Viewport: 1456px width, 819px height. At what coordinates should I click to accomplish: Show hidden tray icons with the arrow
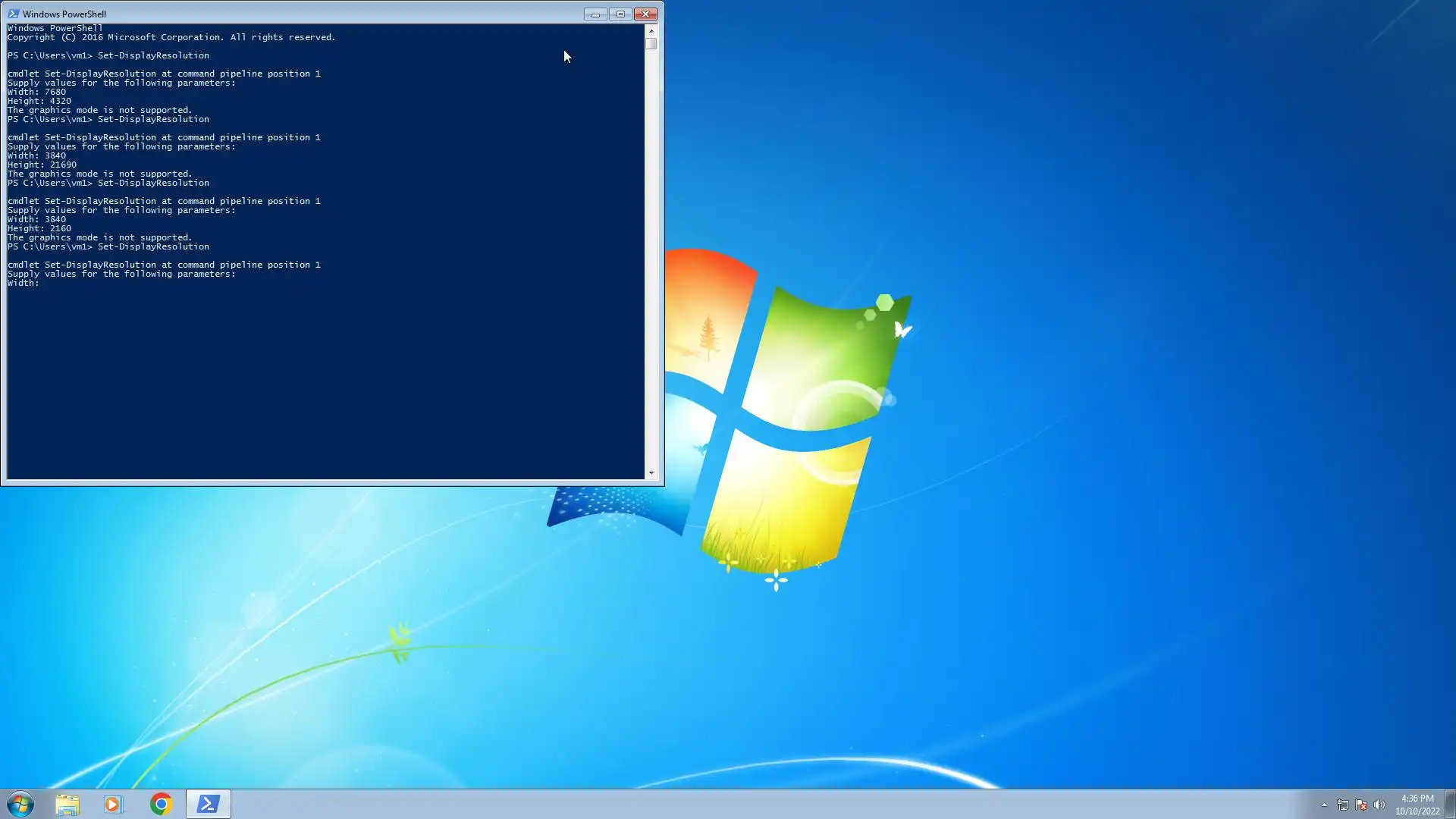coord(1324,805)
